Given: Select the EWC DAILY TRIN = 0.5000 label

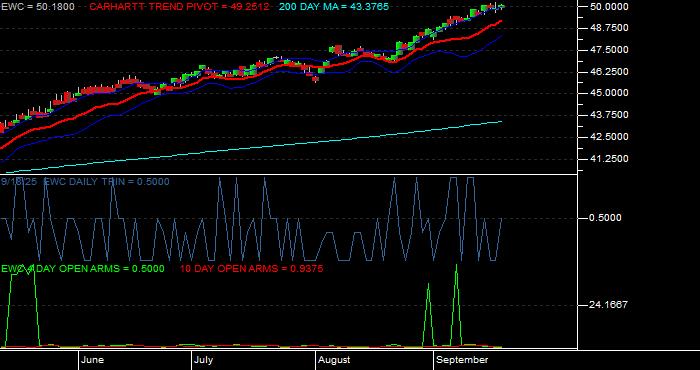Looking at the screenshot, I should tap(107, 182).
